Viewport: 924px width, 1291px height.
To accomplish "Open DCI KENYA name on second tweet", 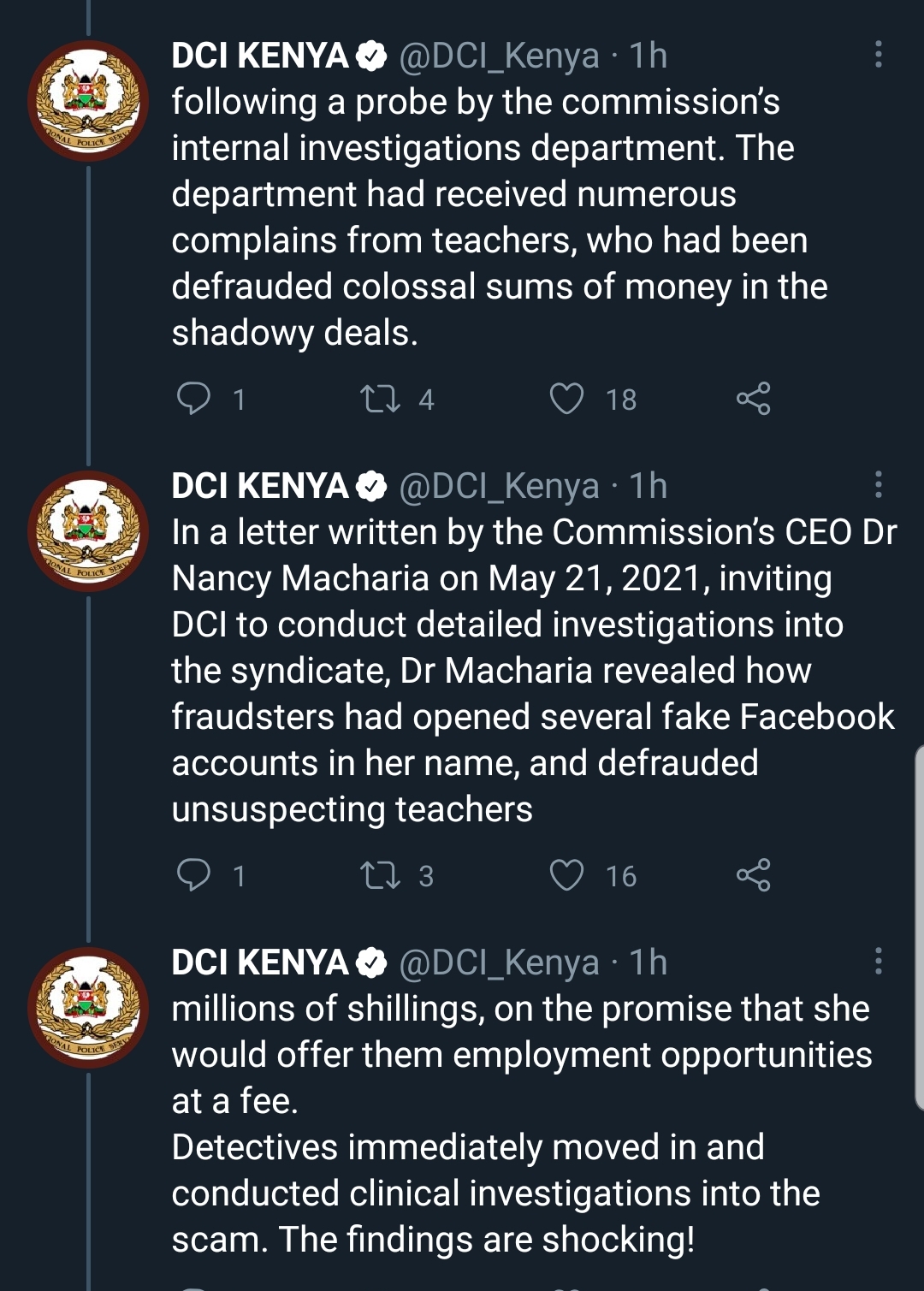I will tap(260, 486).
